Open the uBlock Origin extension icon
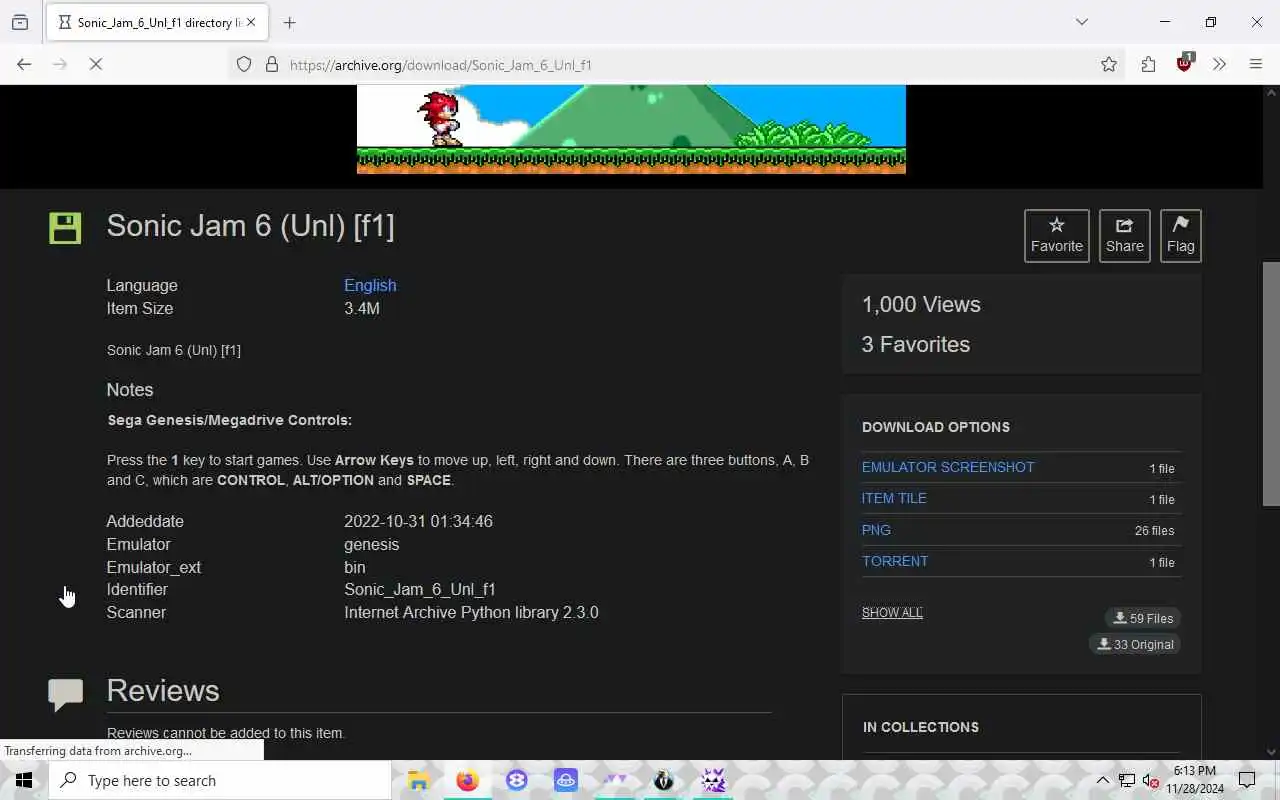 tap(1185, 63)
